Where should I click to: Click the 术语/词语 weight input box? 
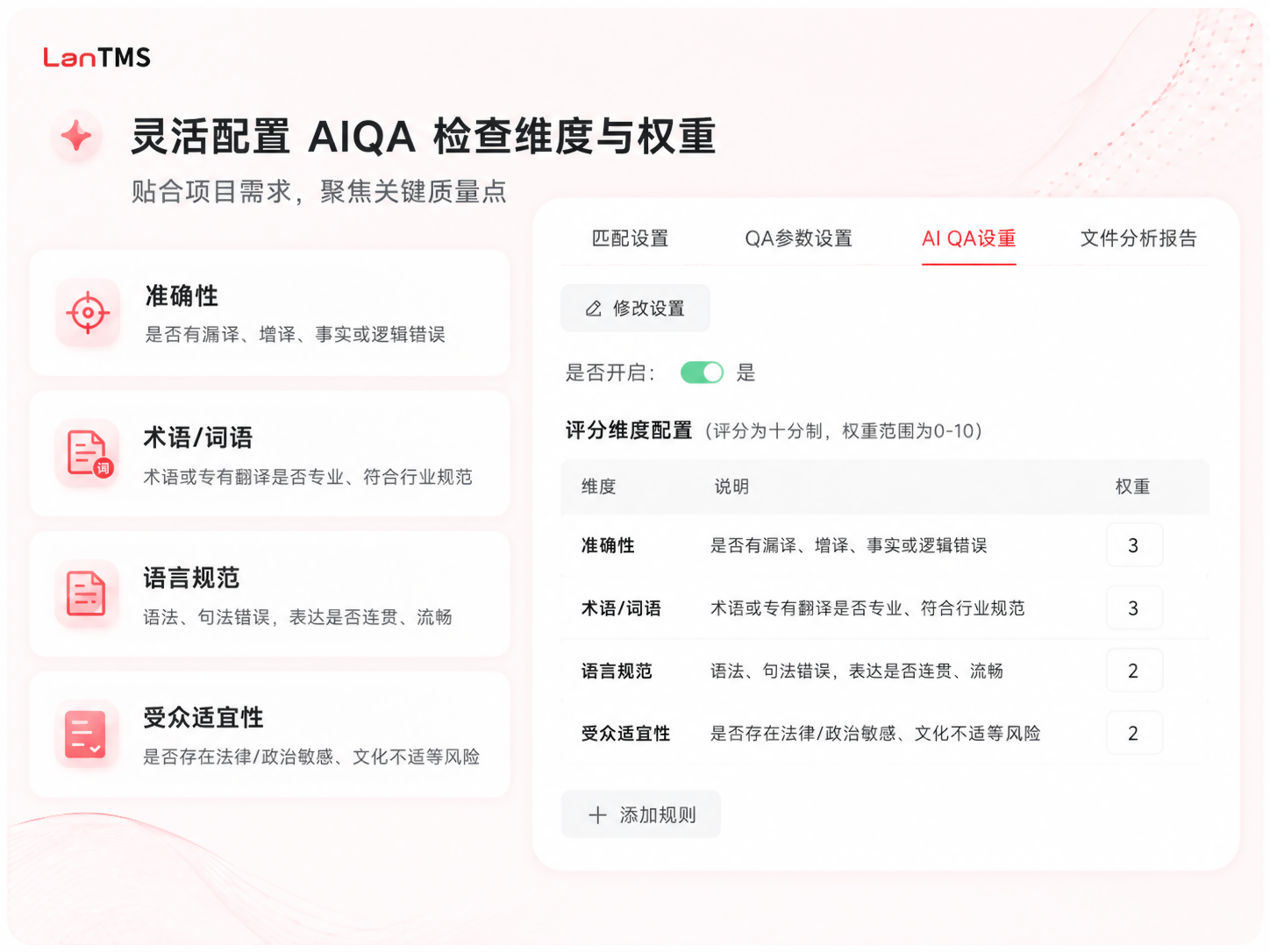pyautogui.click(x=1134, y=608)
